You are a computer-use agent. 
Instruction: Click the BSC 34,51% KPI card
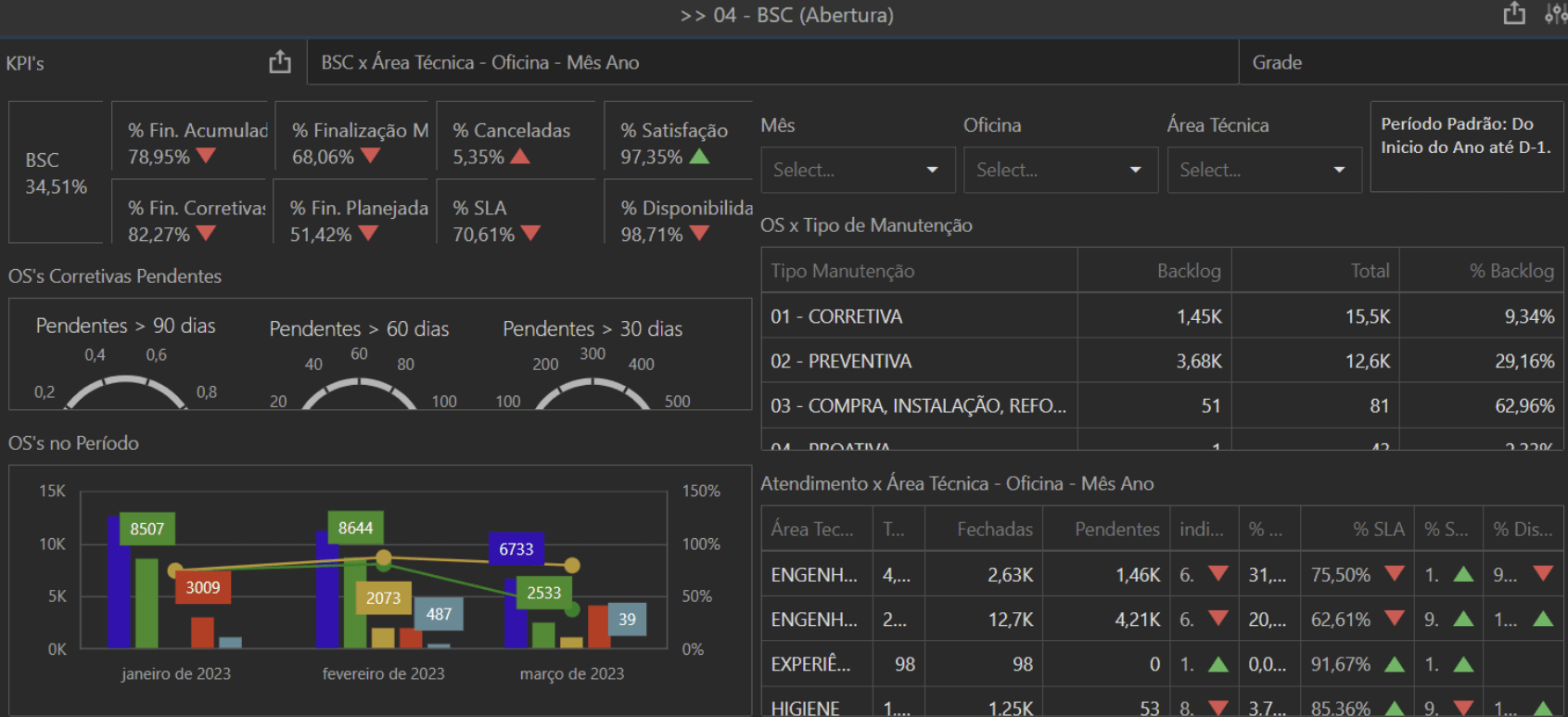click(x=56, y=173)
